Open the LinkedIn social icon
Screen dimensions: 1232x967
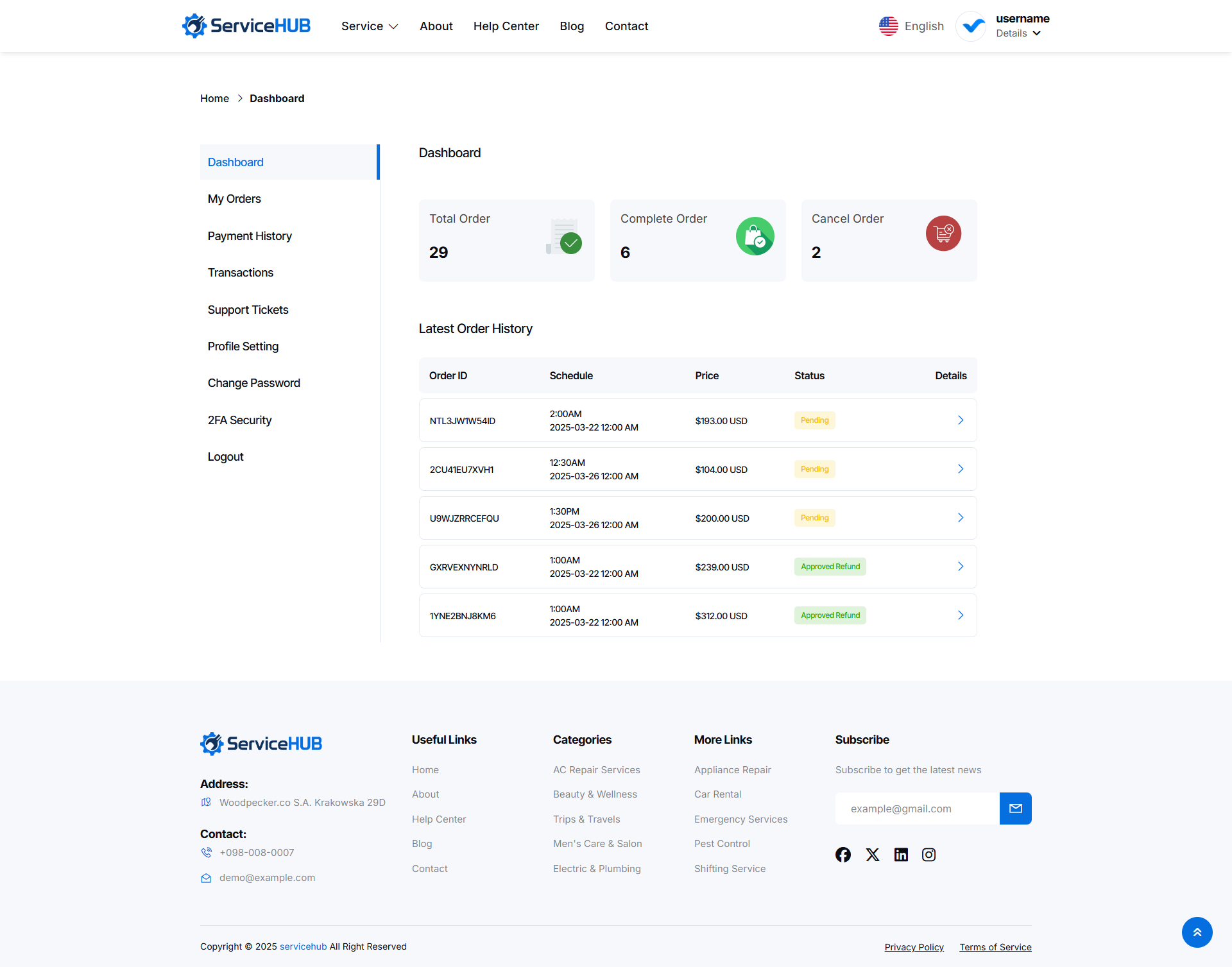click(901, 855)
